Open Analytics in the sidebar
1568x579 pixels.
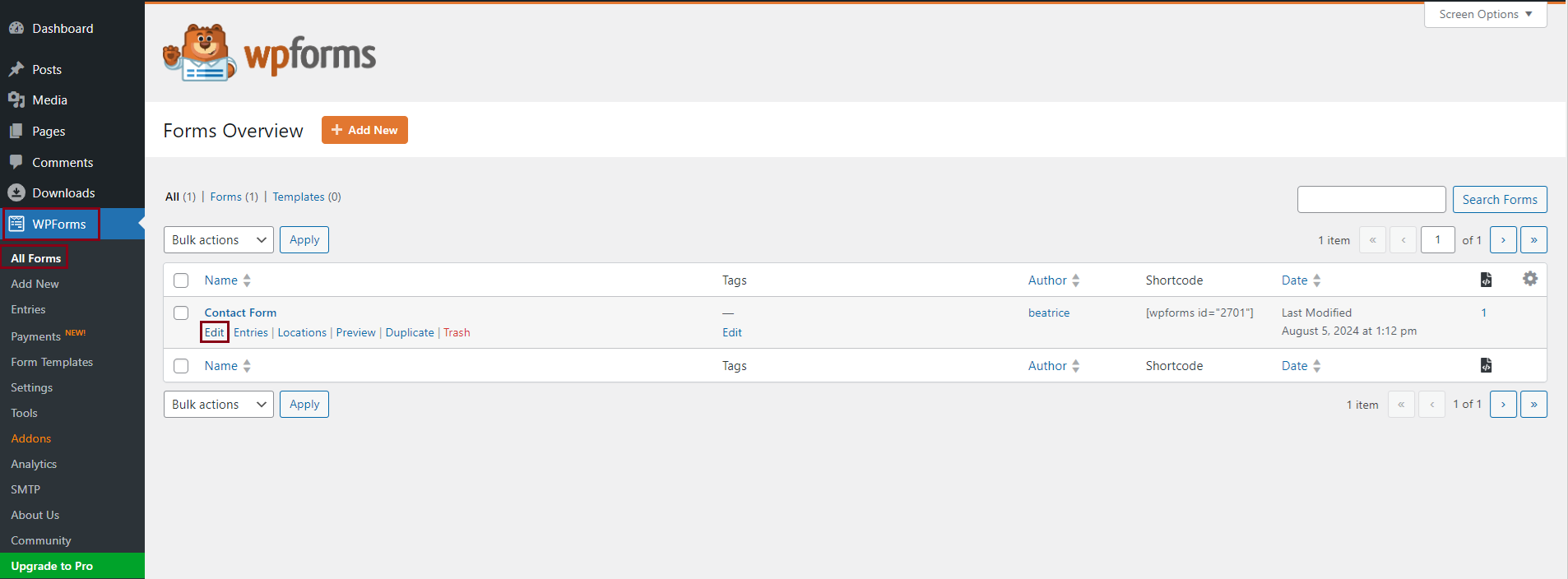tap(34, 464)
